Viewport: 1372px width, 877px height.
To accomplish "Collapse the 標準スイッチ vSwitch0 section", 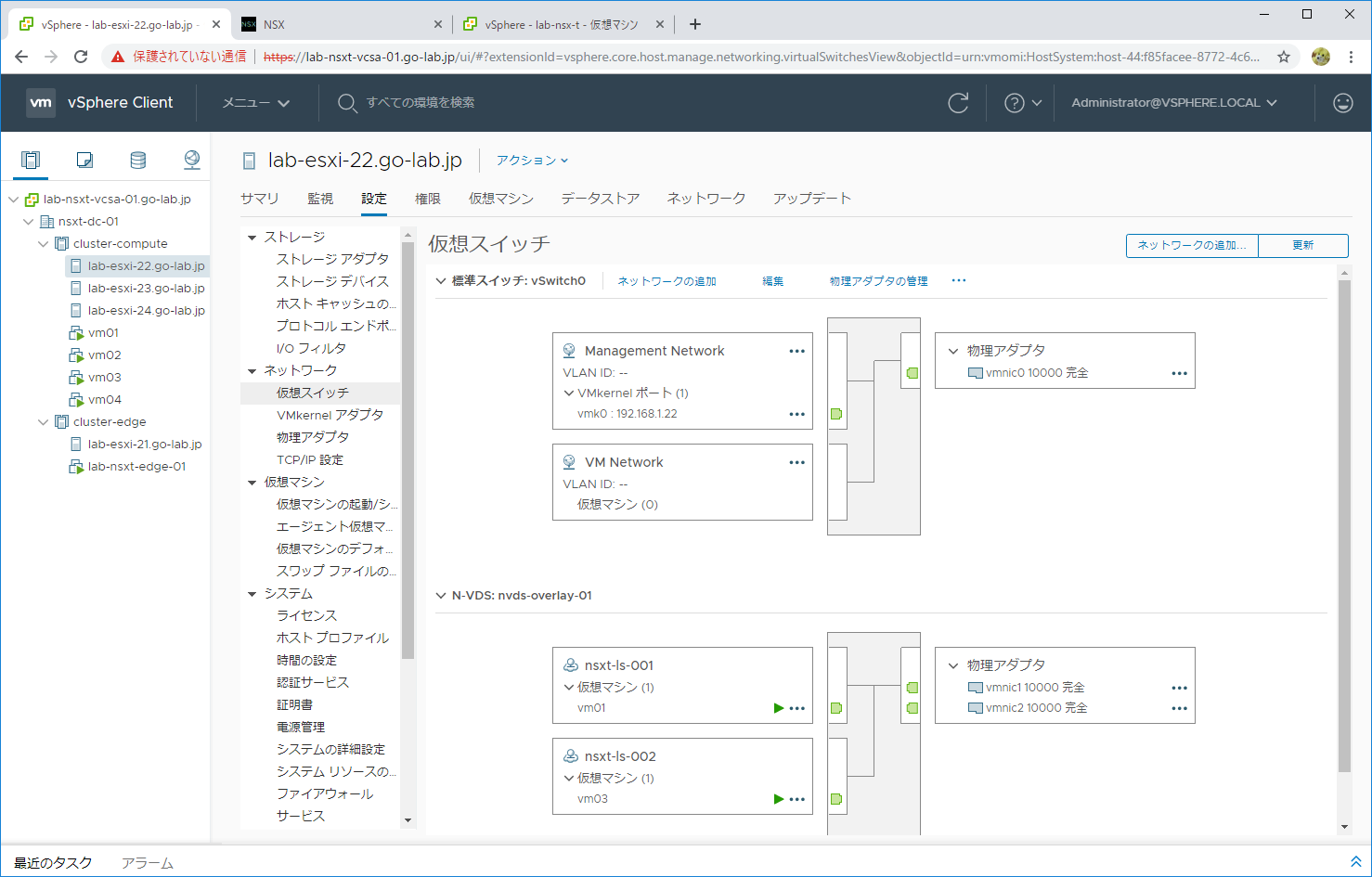I will 441,280.
